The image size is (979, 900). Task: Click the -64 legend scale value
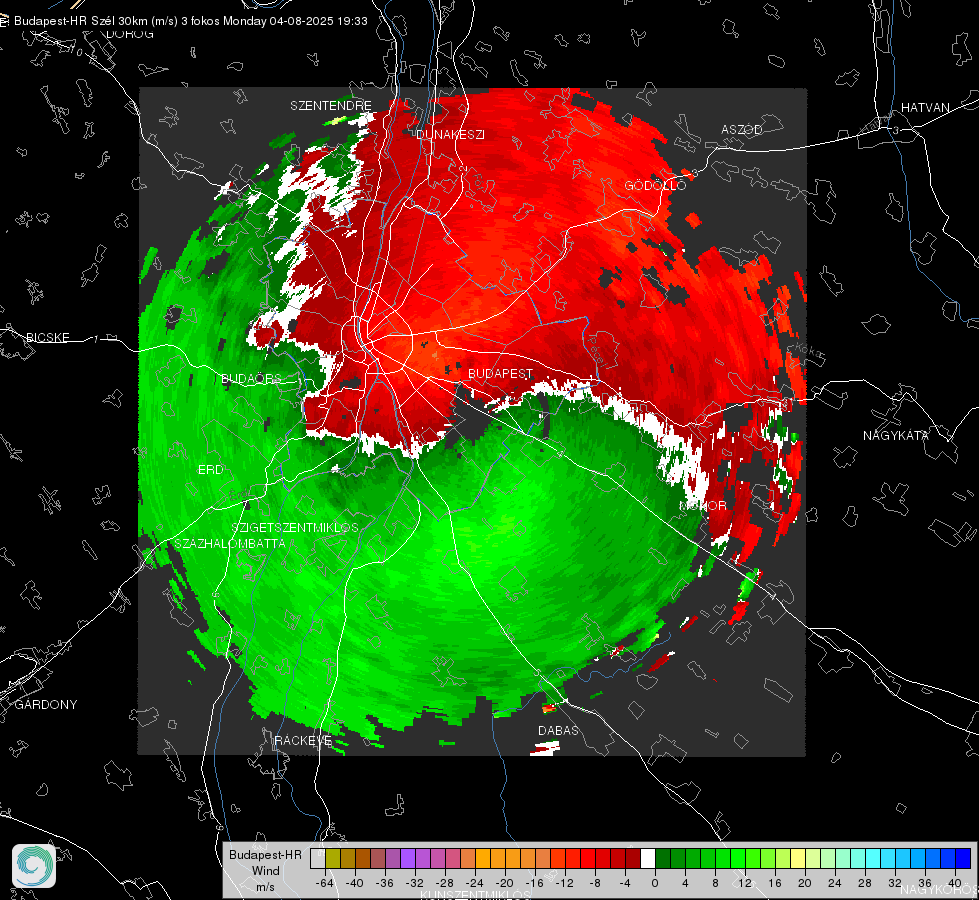[325, 883]
